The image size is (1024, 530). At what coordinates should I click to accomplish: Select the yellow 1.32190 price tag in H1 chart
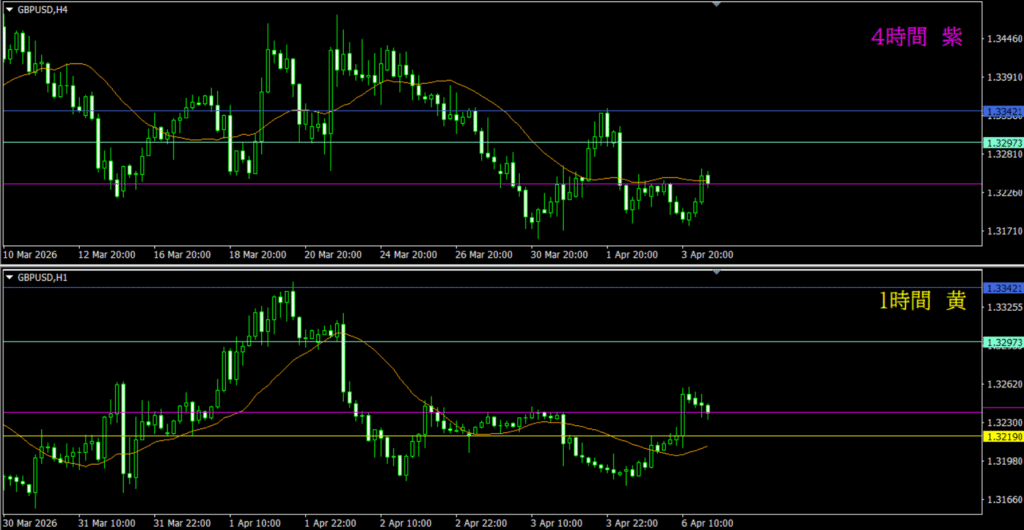(x=1001, y=436)
